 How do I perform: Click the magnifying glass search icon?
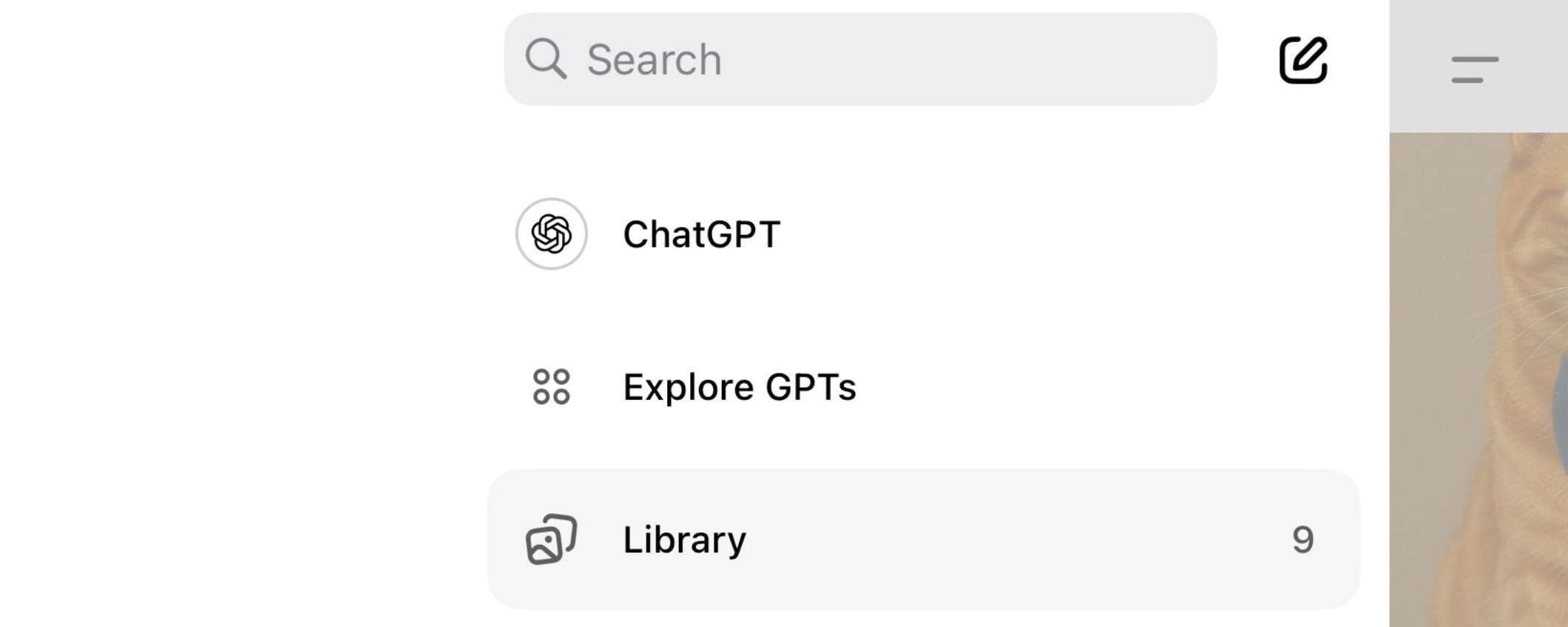point(546,58)
